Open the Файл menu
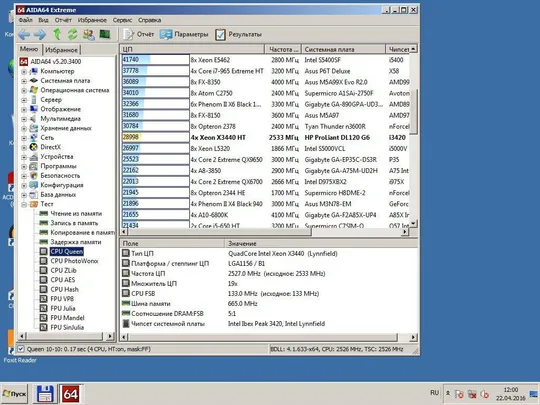 click(x=25, y=20)
